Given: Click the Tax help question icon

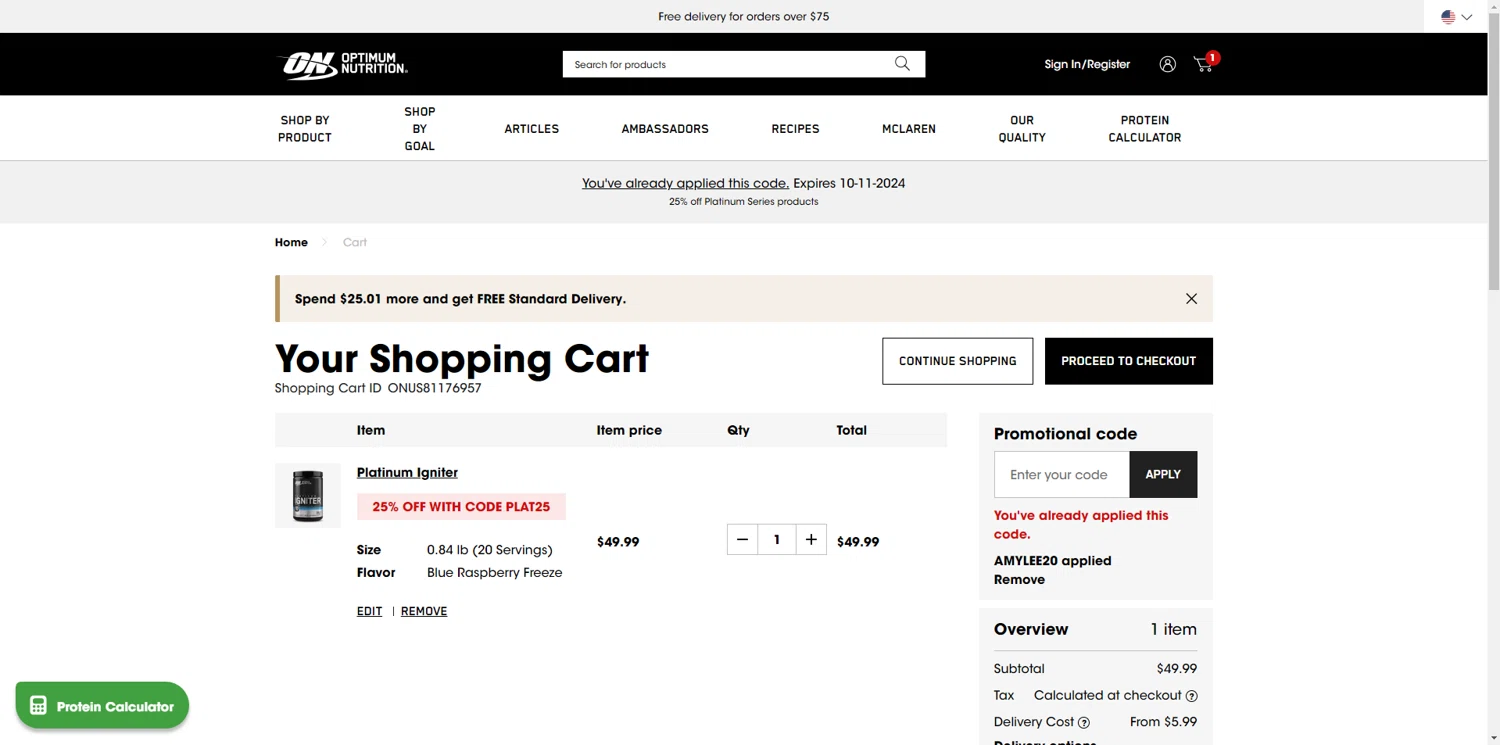Looking at the screenshot, I should 1191,696.
